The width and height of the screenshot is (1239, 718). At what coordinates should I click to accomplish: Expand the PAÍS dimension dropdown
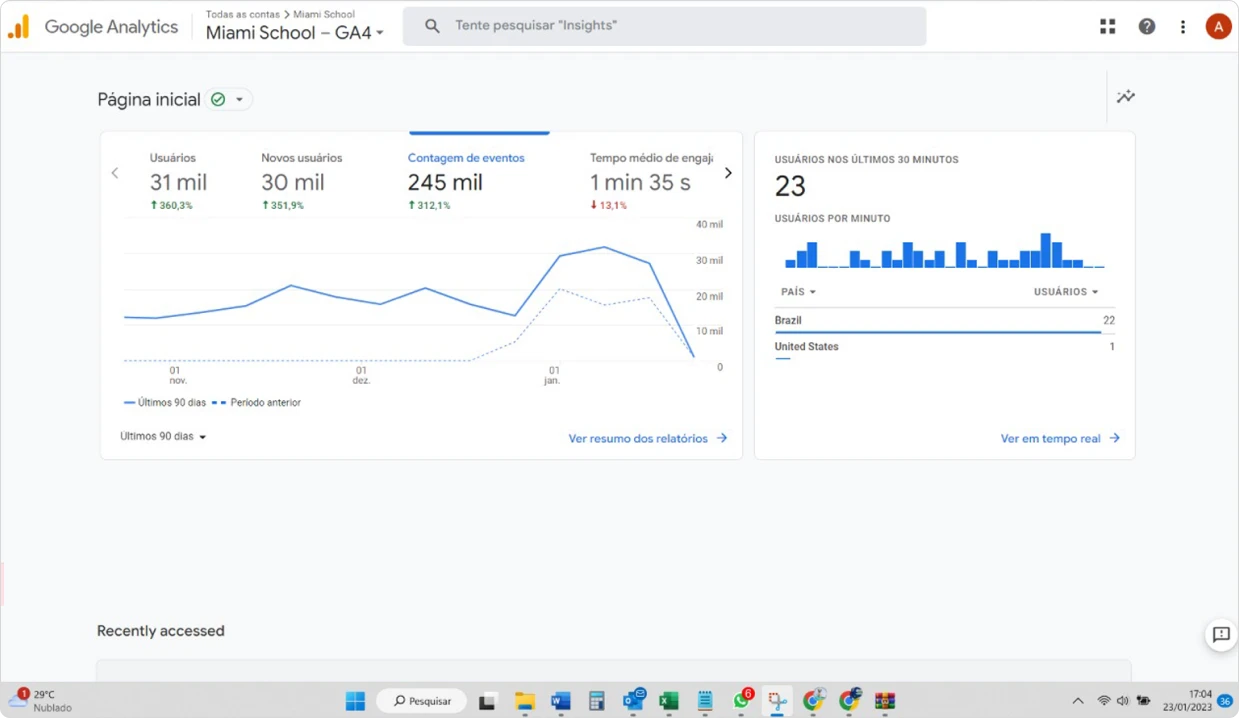point(798,292)
